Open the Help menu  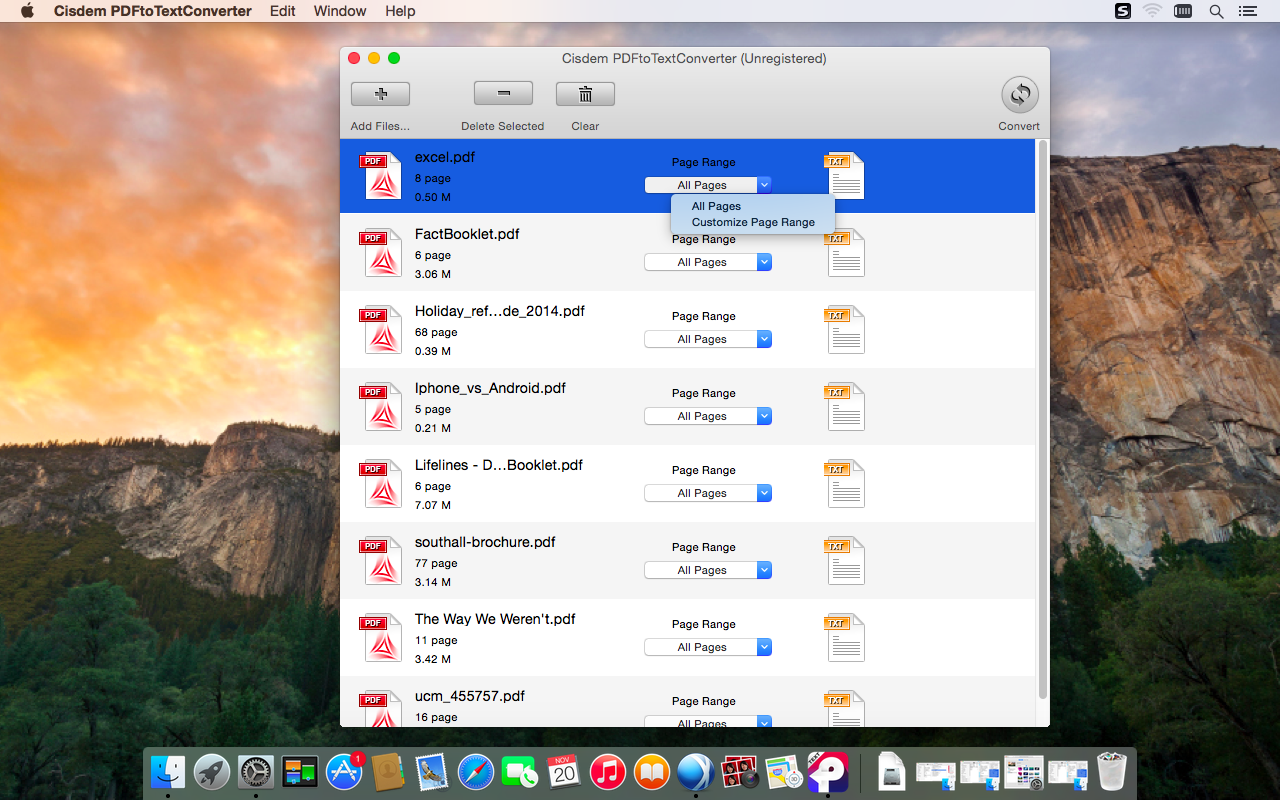pos(400,11)
